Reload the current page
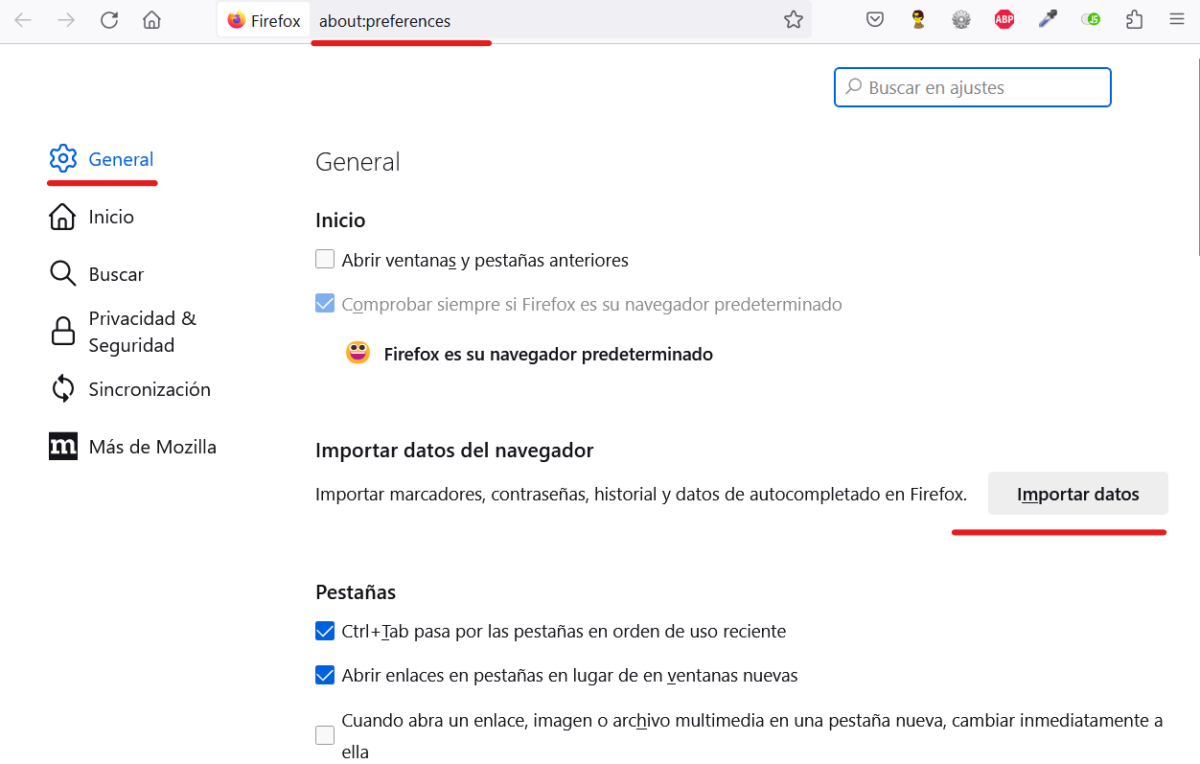This screenshot has width=1200, height=764. [109, 19]
